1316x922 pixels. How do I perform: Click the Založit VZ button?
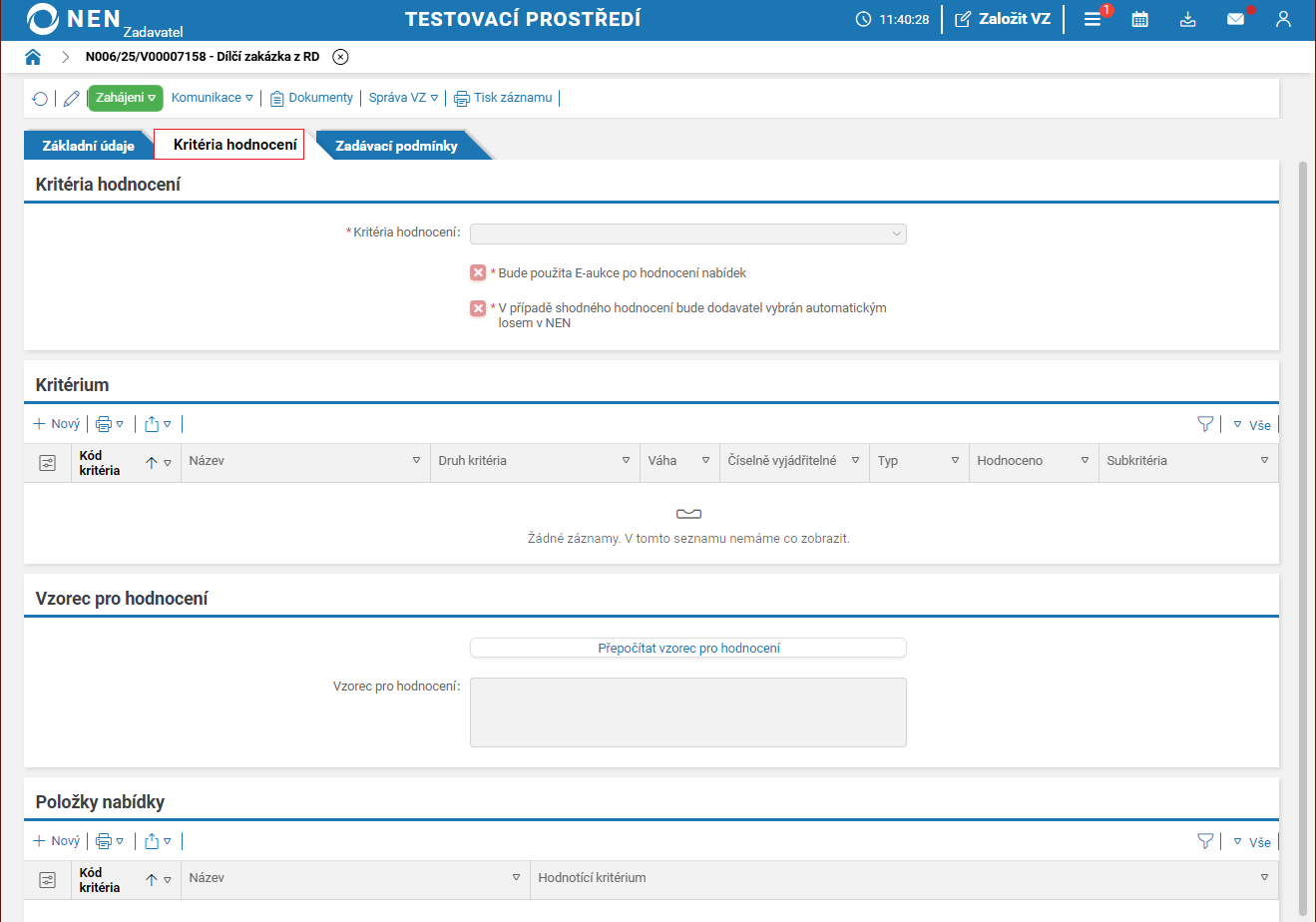click(1003, 19)
